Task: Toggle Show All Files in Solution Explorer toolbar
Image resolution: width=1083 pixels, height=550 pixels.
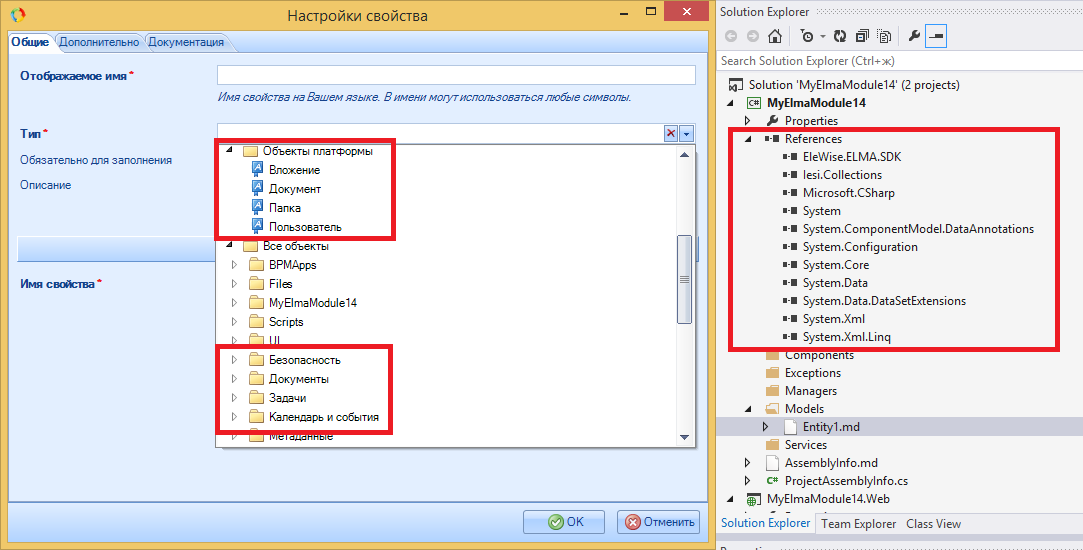Action: (884, 36)
